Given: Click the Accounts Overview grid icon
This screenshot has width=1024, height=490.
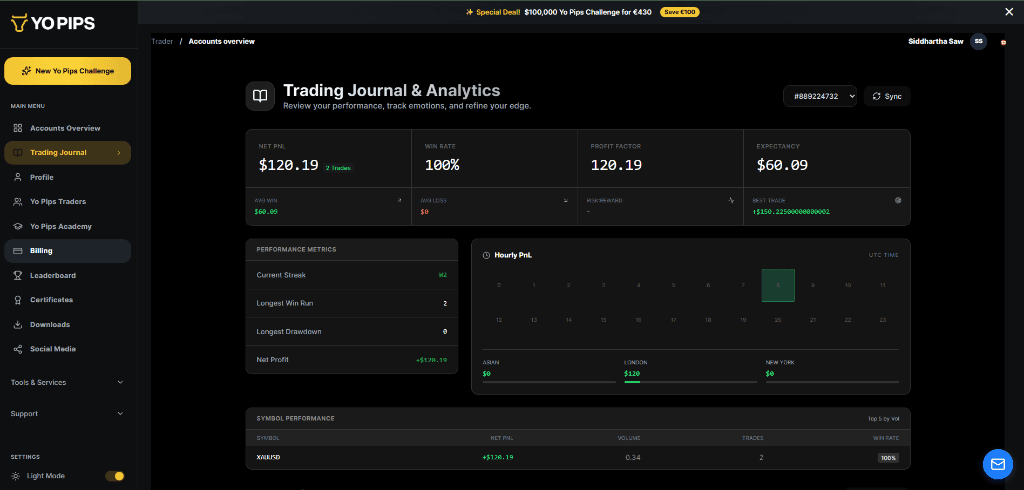Looking at the screenshot, I should point(18,128).
